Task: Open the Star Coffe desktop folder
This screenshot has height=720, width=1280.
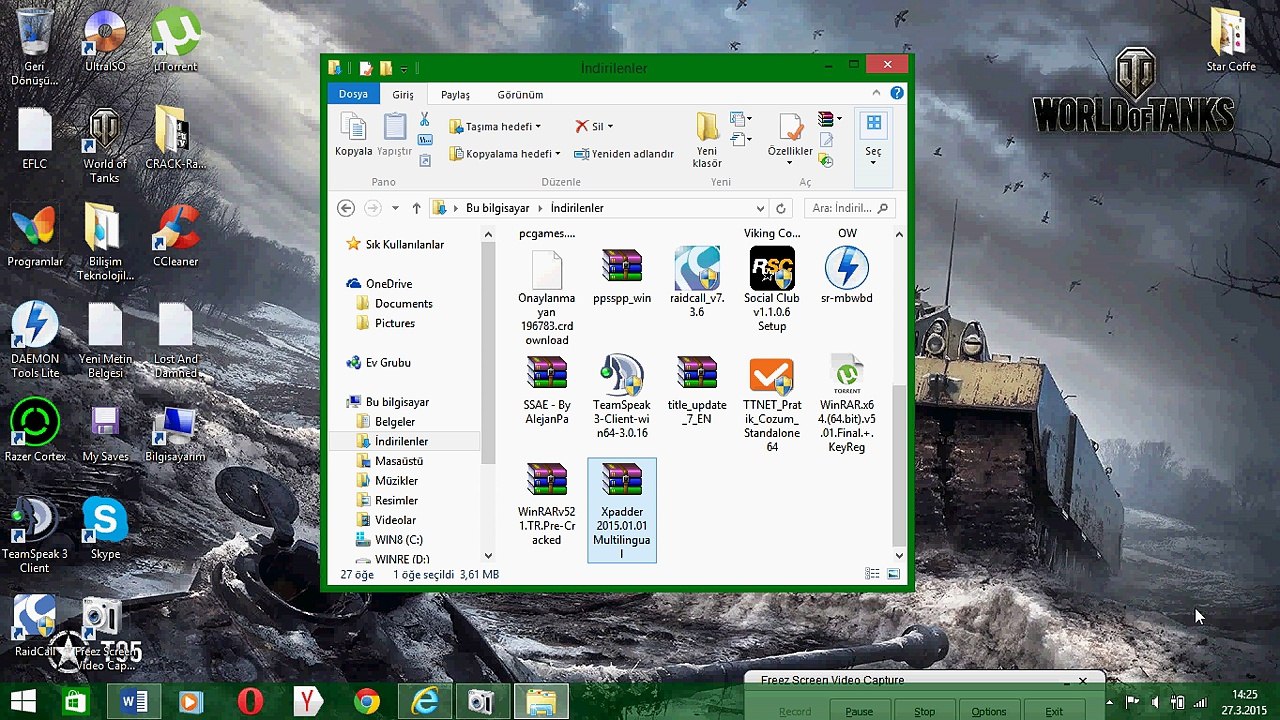Action: [x=1231, y=42]
